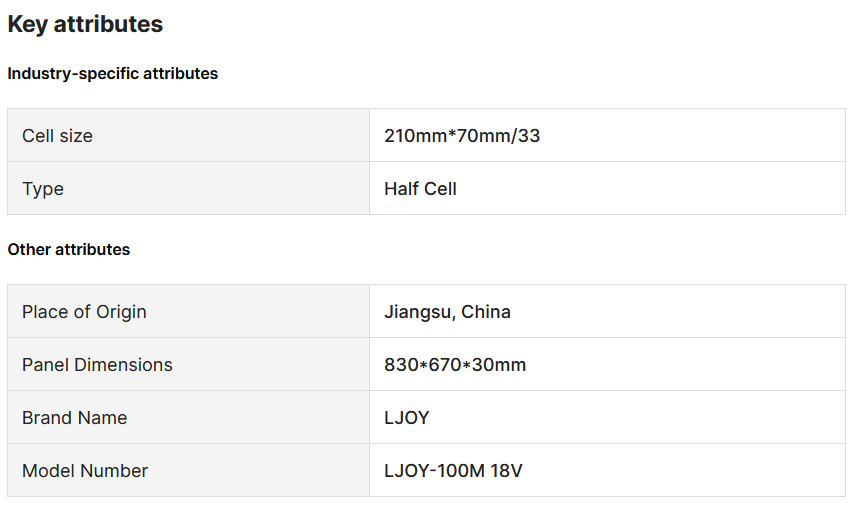852x506 pixels.
Task: Click the Model Number label
Action: click(x=85, y=471)
